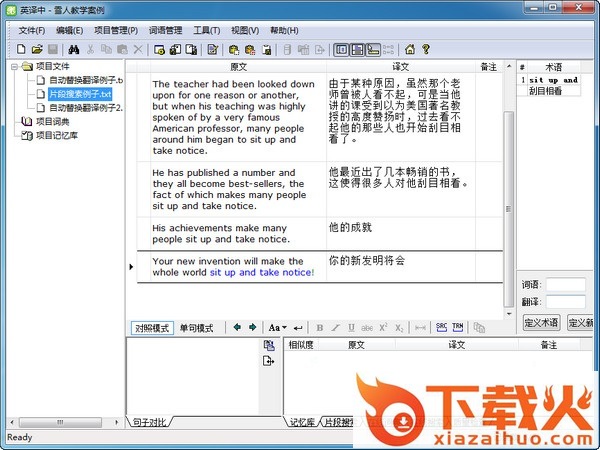Image resolution: width=600 pixels, height=450 pixels.
Task: Click the 原文 column header in main grid
Action: 238,67
